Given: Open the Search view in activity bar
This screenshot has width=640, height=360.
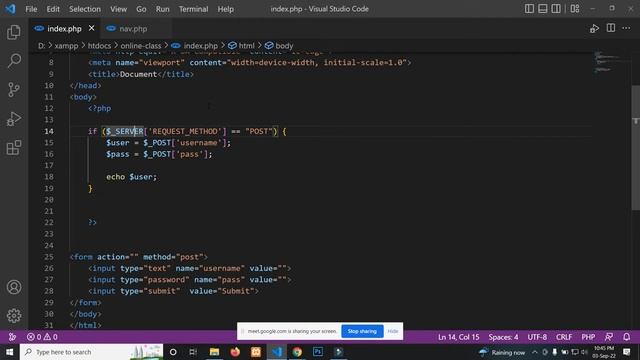Looking at the screenshot, I should click(14, 61).
